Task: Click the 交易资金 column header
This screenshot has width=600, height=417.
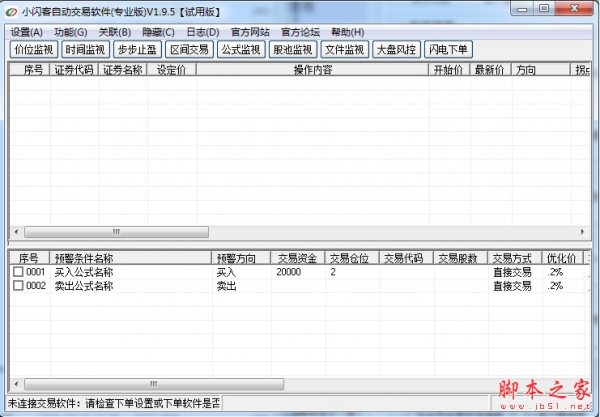Action: [x=297, y=258]
